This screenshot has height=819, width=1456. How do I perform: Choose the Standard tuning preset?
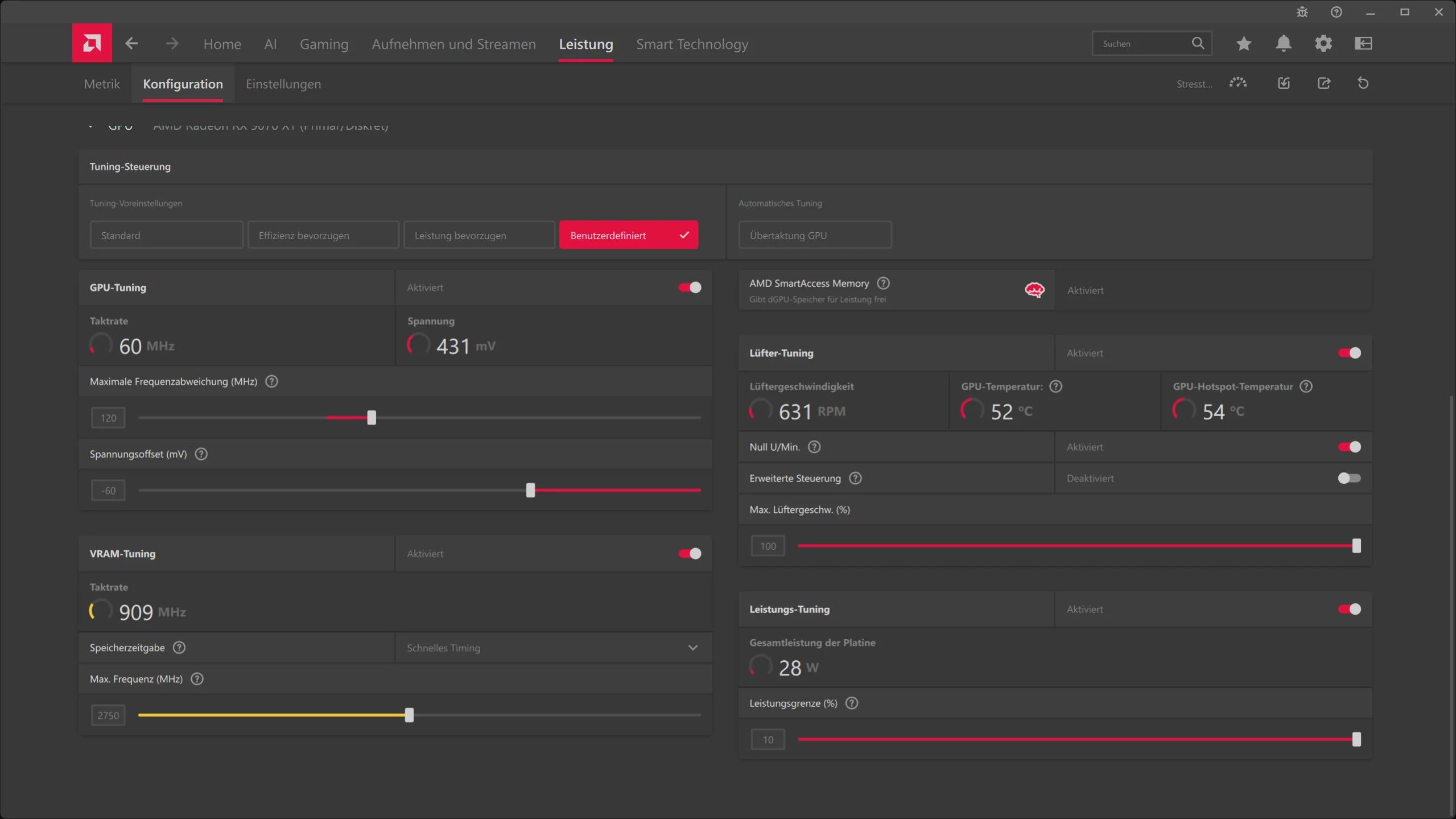[x=166, y=235]
